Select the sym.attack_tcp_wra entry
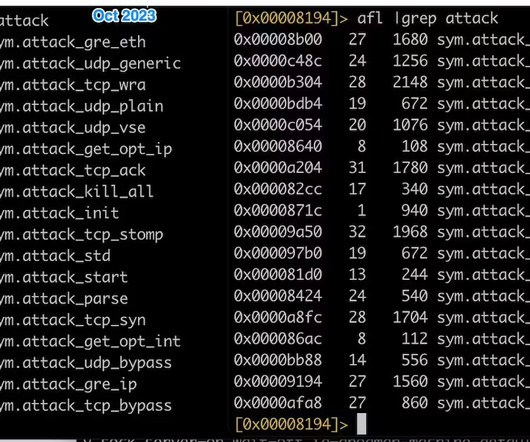This screenshot has height=442, width=530. pos(73,85)
